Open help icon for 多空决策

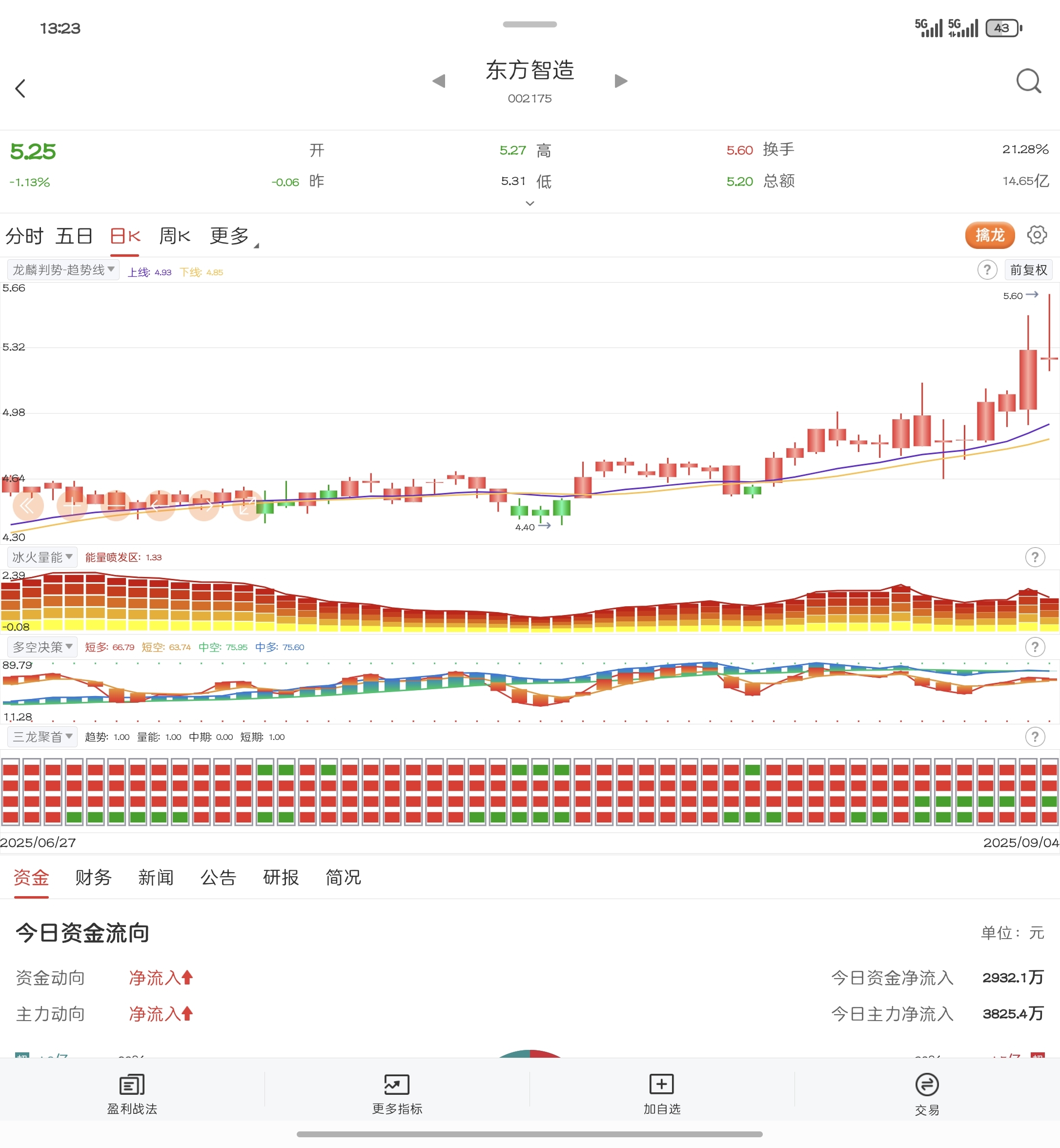pos(1035,647)
